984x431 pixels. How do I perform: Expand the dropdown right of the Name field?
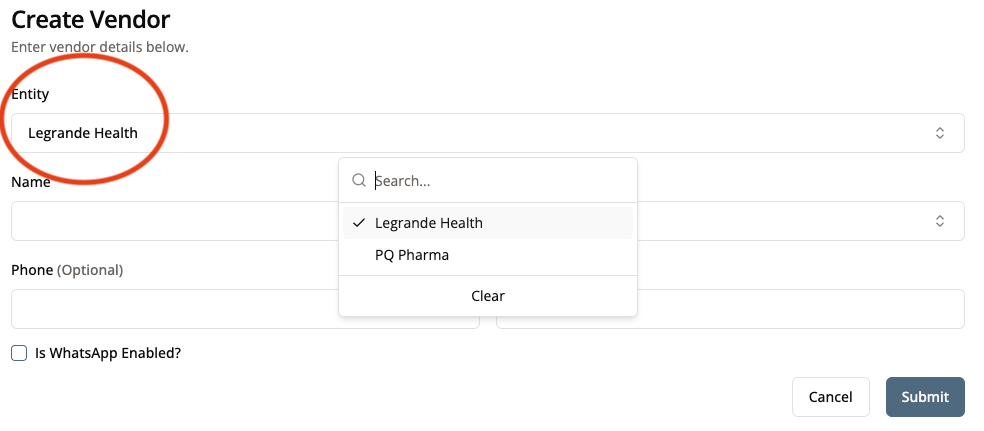[x=800, y=221]
